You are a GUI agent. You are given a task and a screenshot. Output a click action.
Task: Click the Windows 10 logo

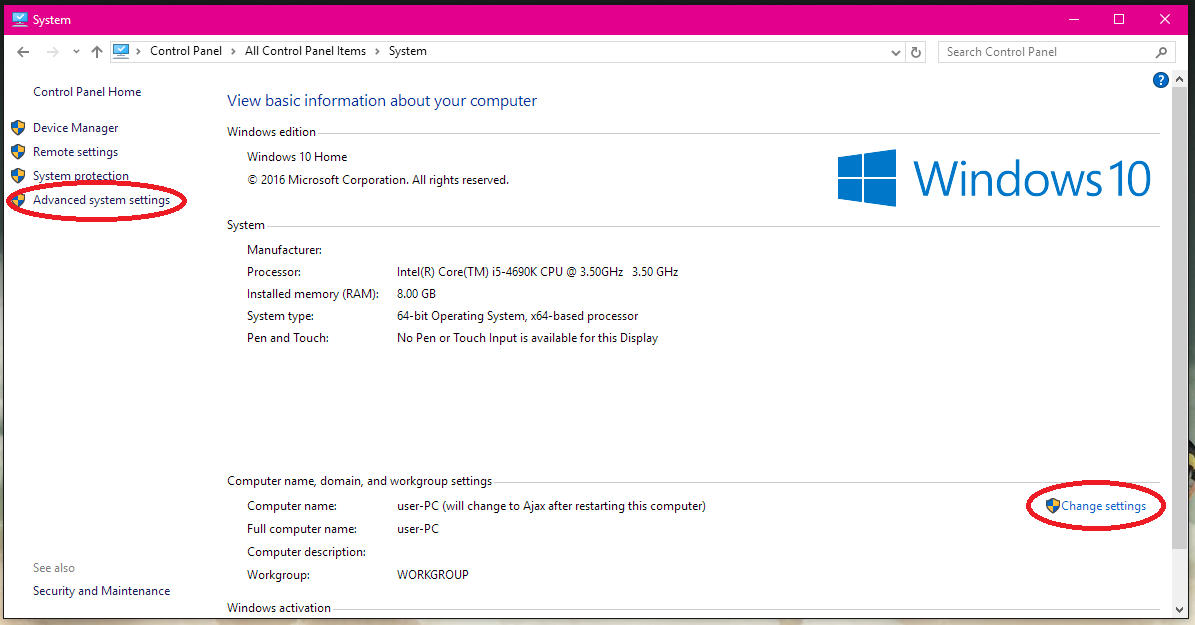click(994, 178)
